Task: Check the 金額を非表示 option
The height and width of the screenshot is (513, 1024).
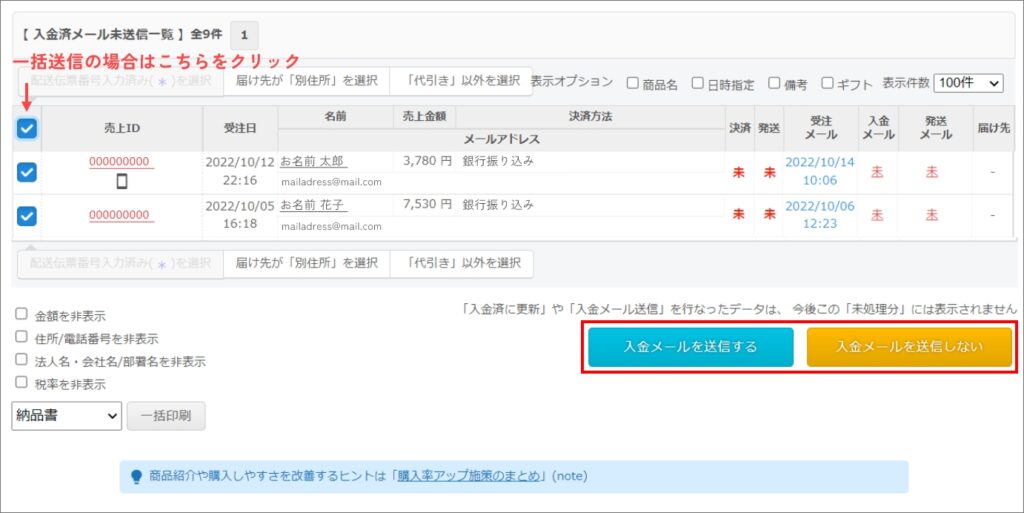Action: coord(21,314)
